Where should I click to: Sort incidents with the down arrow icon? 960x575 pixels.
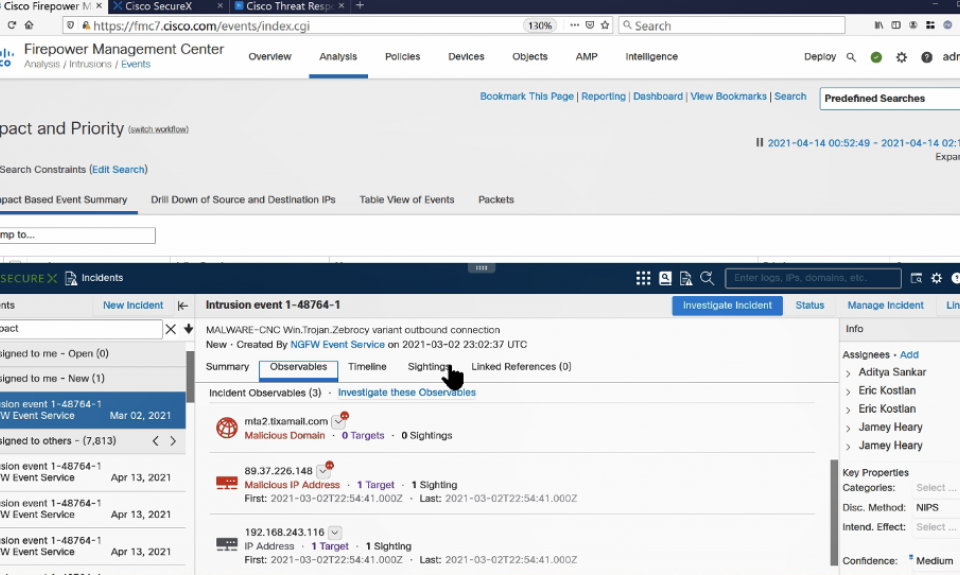click(189, 329)
